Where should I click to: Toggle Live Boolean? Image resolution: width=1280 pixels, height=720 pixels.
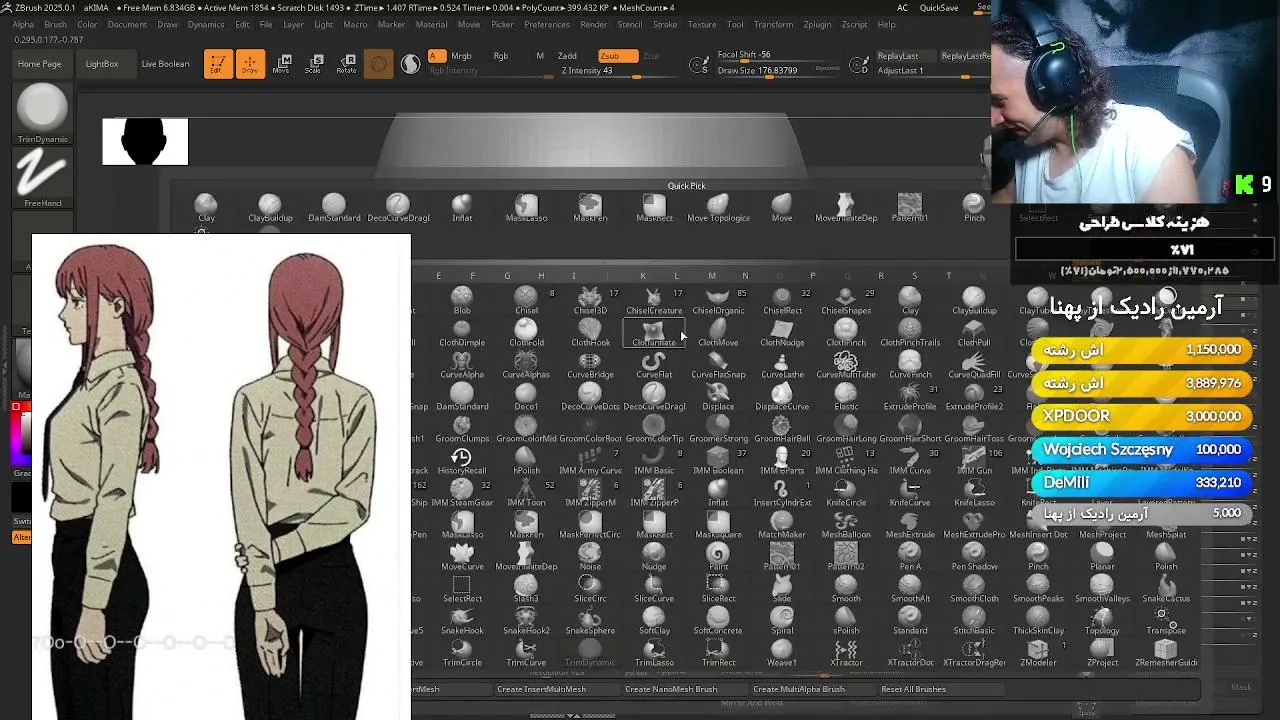pyautogui.click(x=165, y=64)
